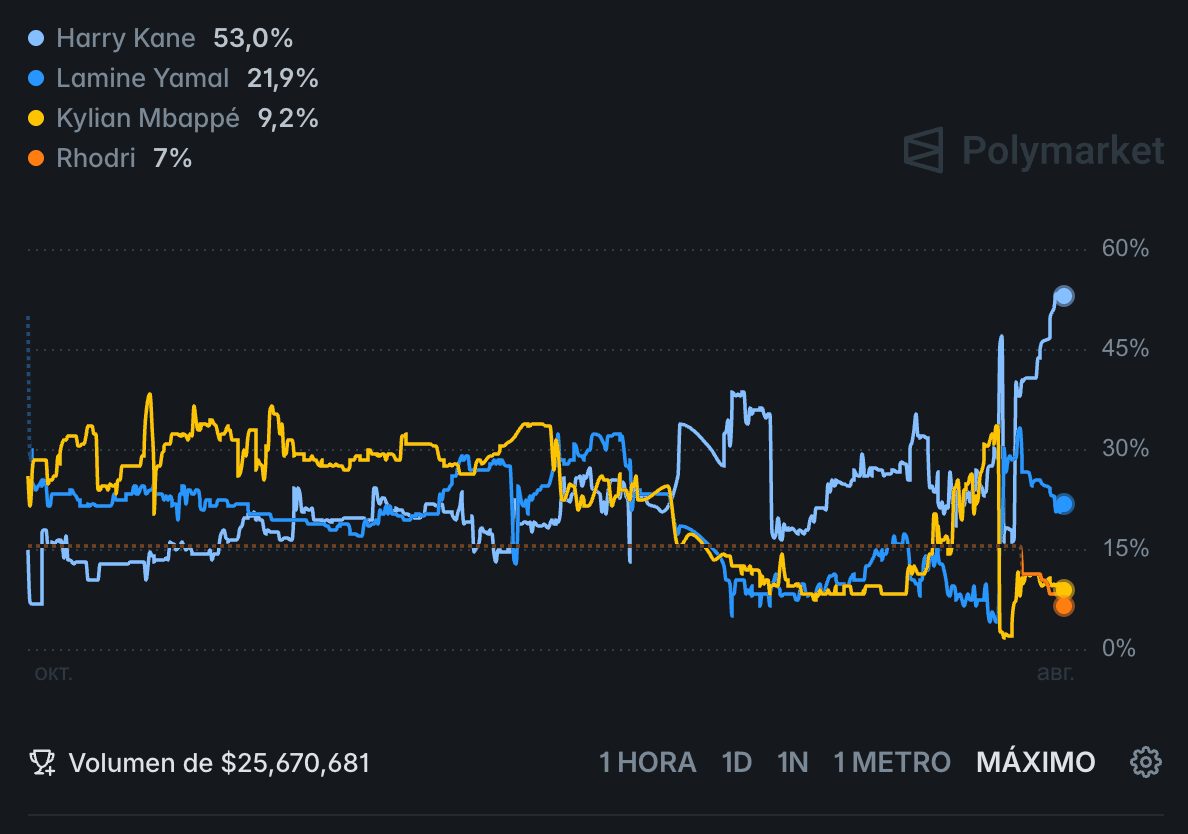Switch chart to 1 METRO range
This screenshot has width=1188, height=834.
click(x=892, y=763)
